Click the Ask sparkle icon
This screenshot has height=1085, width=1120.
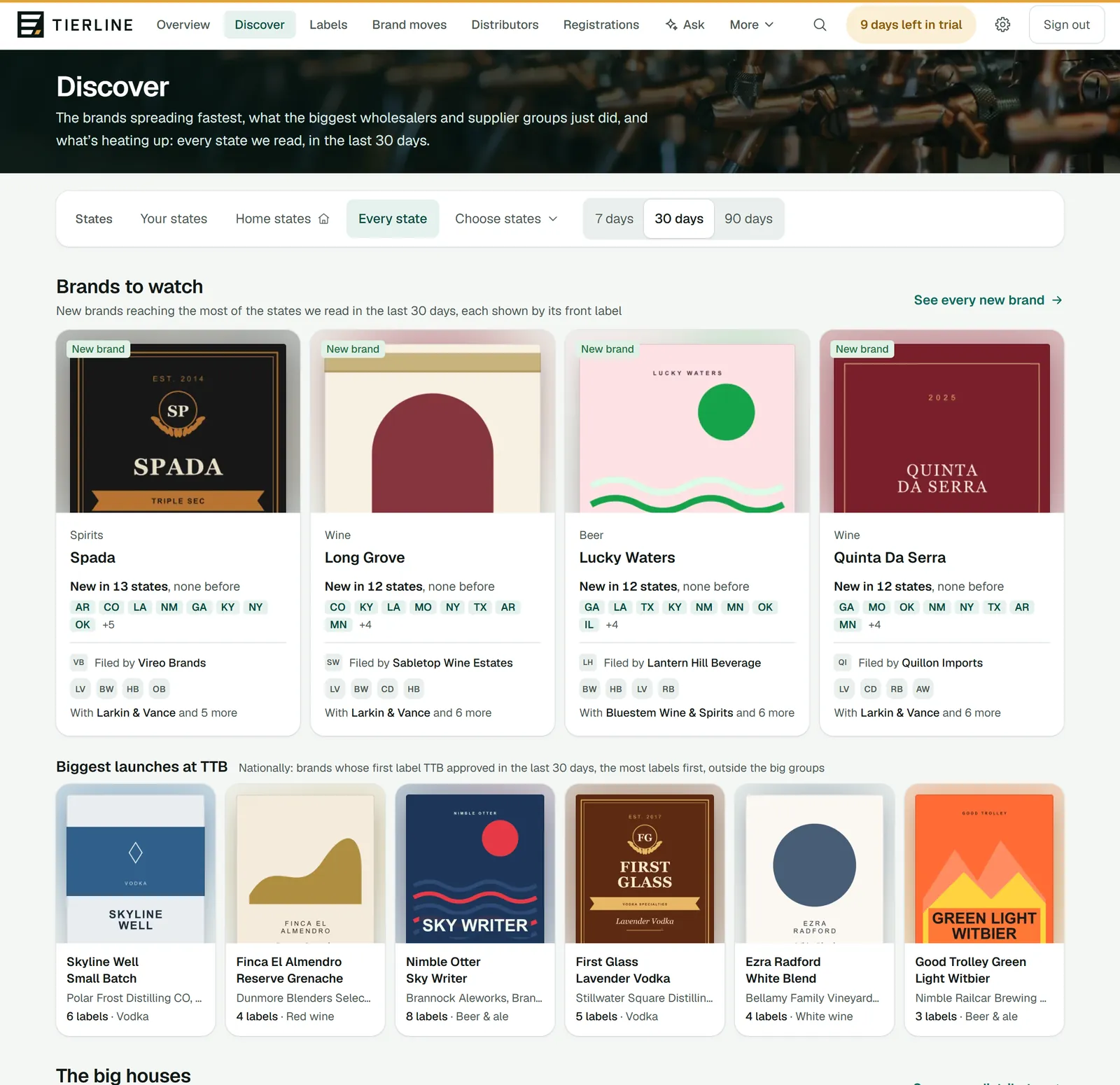(x=671, y=24)
